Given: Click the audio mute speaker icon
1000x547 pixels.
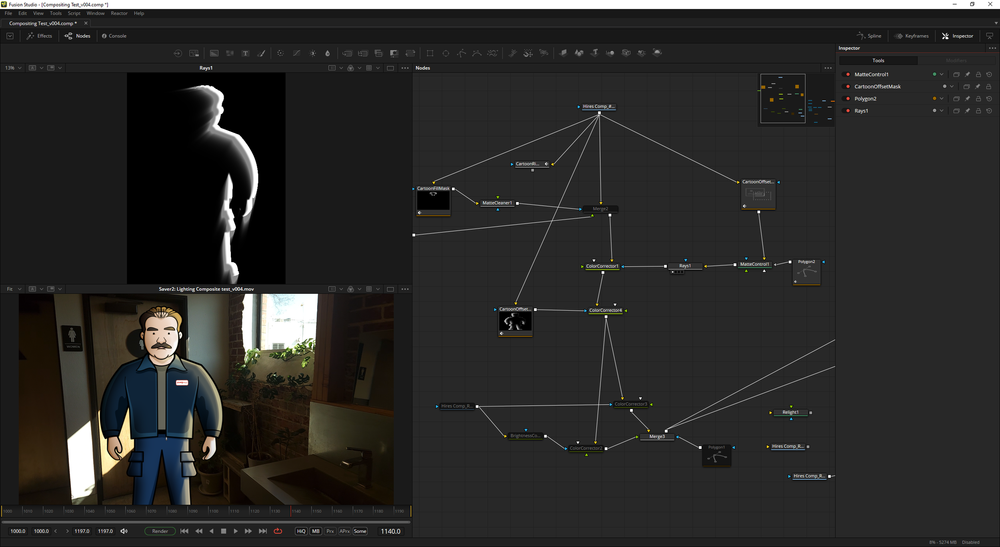Looking at the screenshot, I should point(124,531).
